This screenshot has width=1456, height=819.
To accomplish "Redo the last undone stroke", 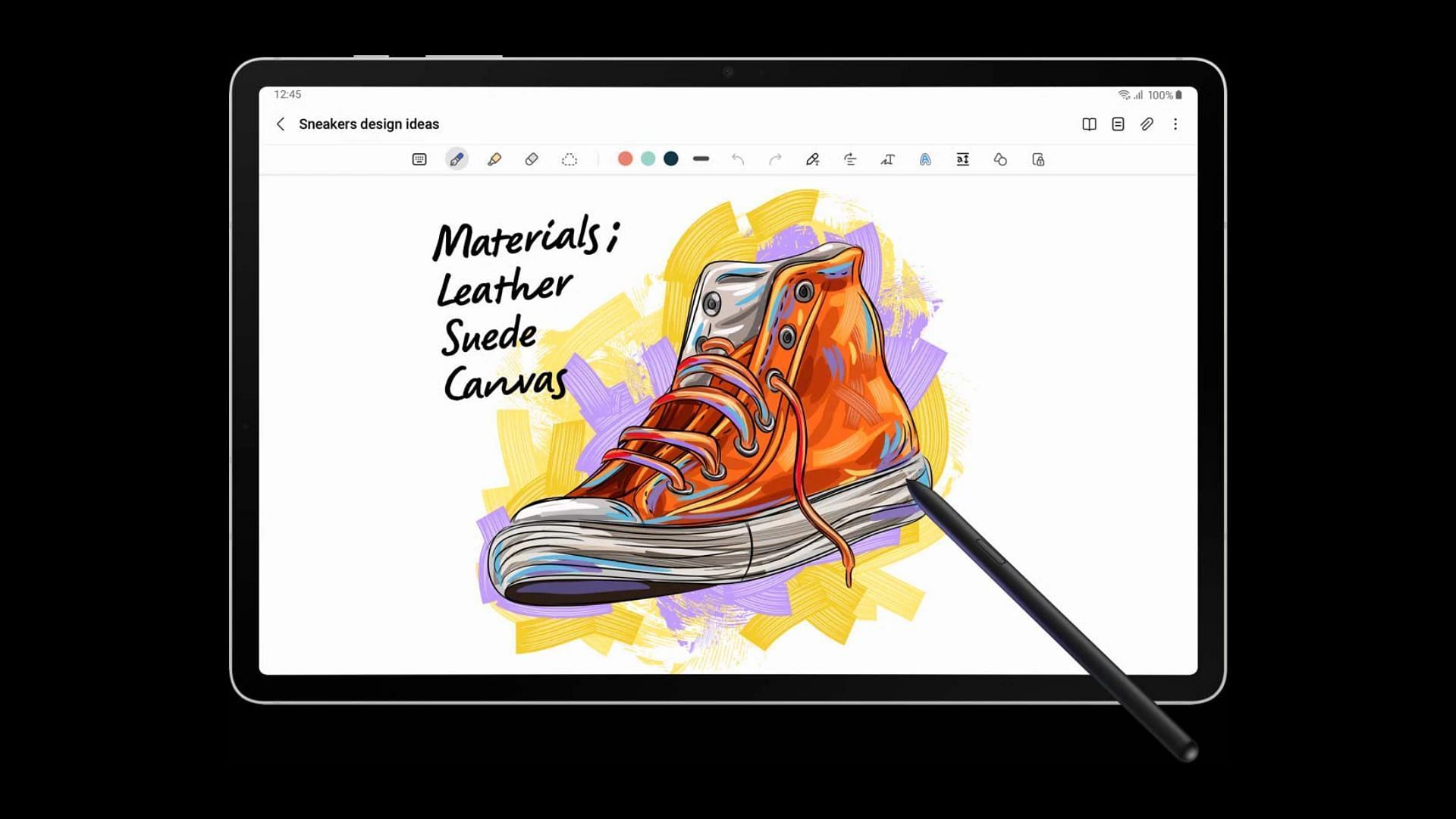I will [775, 159].
